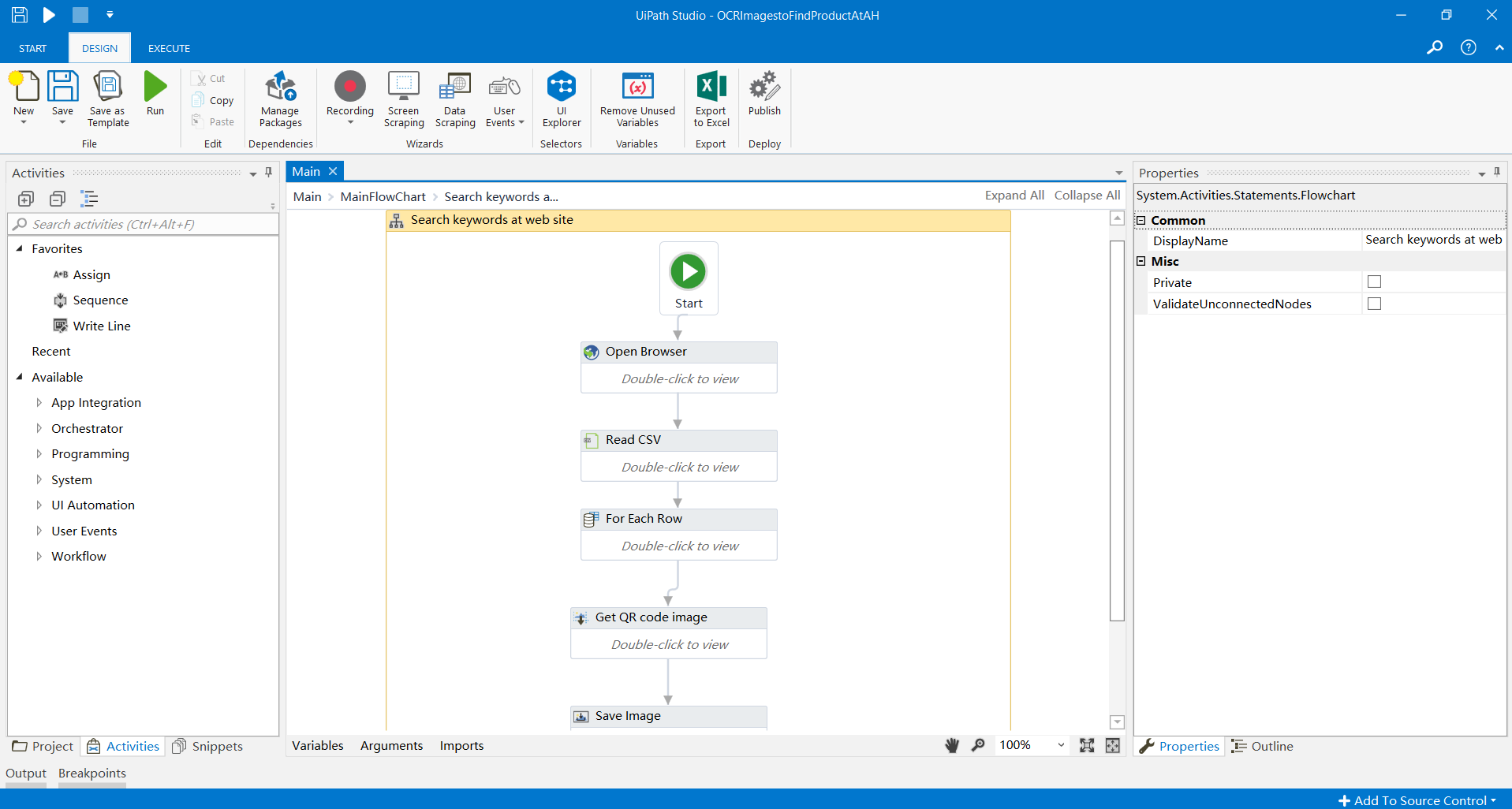Image resolution: width=1512 pixels, height=809 pixels.
Task: Open the quick access toolbar dropdown arrow
Action: click(x=110, y=15)
